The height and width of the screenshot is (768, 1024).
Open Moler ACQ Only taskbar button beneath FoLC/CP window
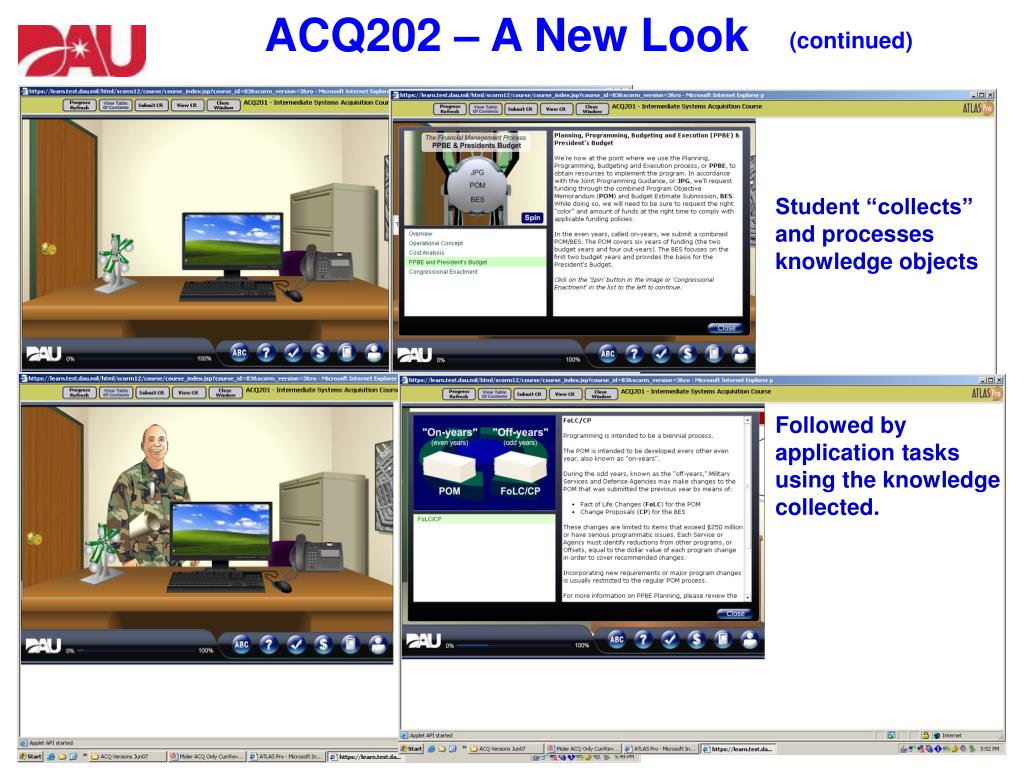583,748
